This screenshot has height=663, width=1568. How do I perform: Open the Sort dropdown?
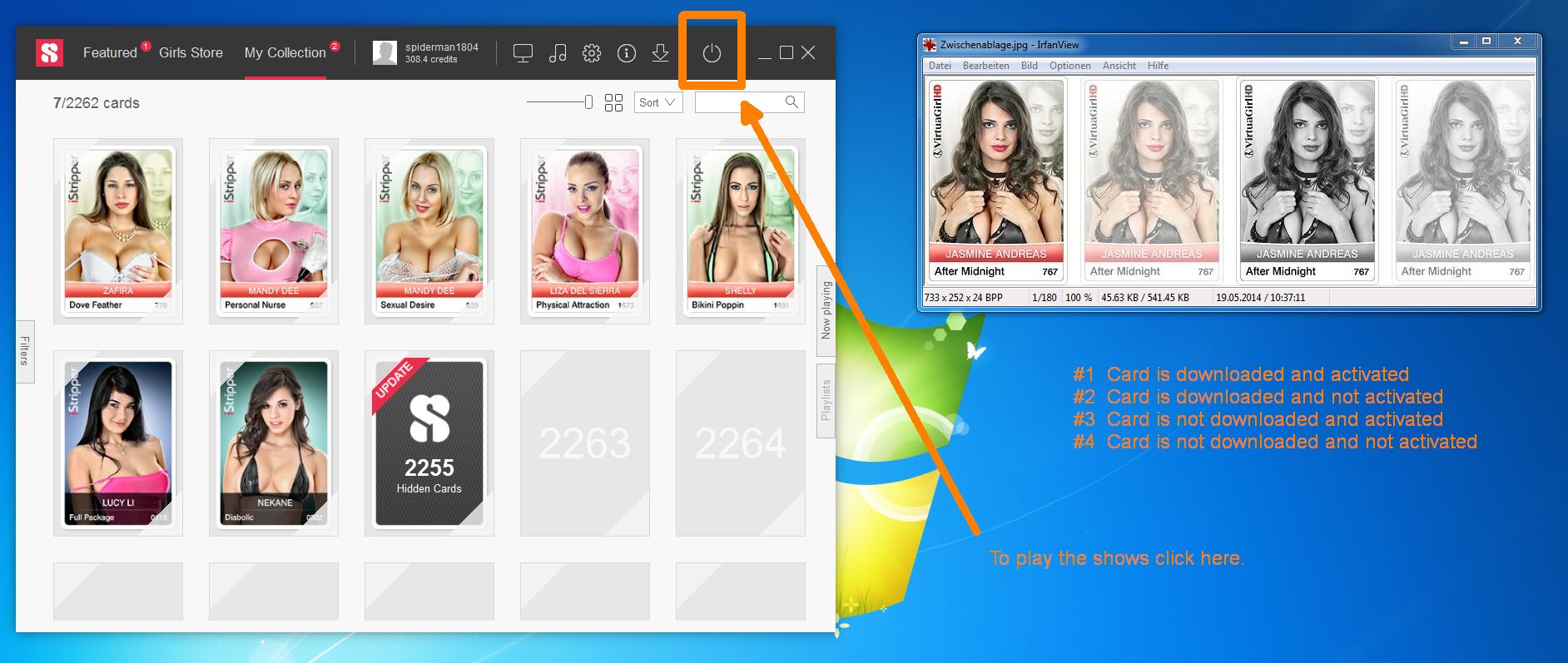pos(658,102)
